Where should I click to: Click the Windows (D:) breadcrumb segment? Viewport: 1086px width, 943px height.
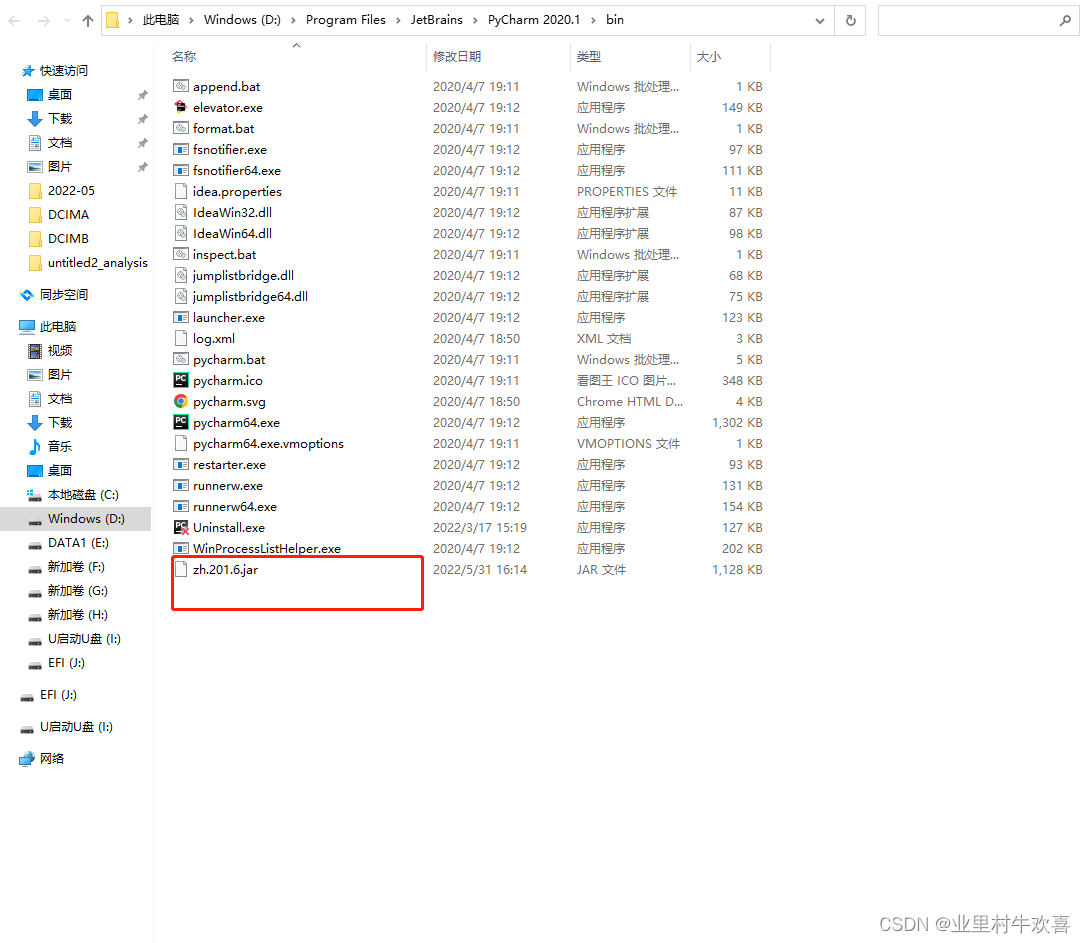tap(242, 20)
